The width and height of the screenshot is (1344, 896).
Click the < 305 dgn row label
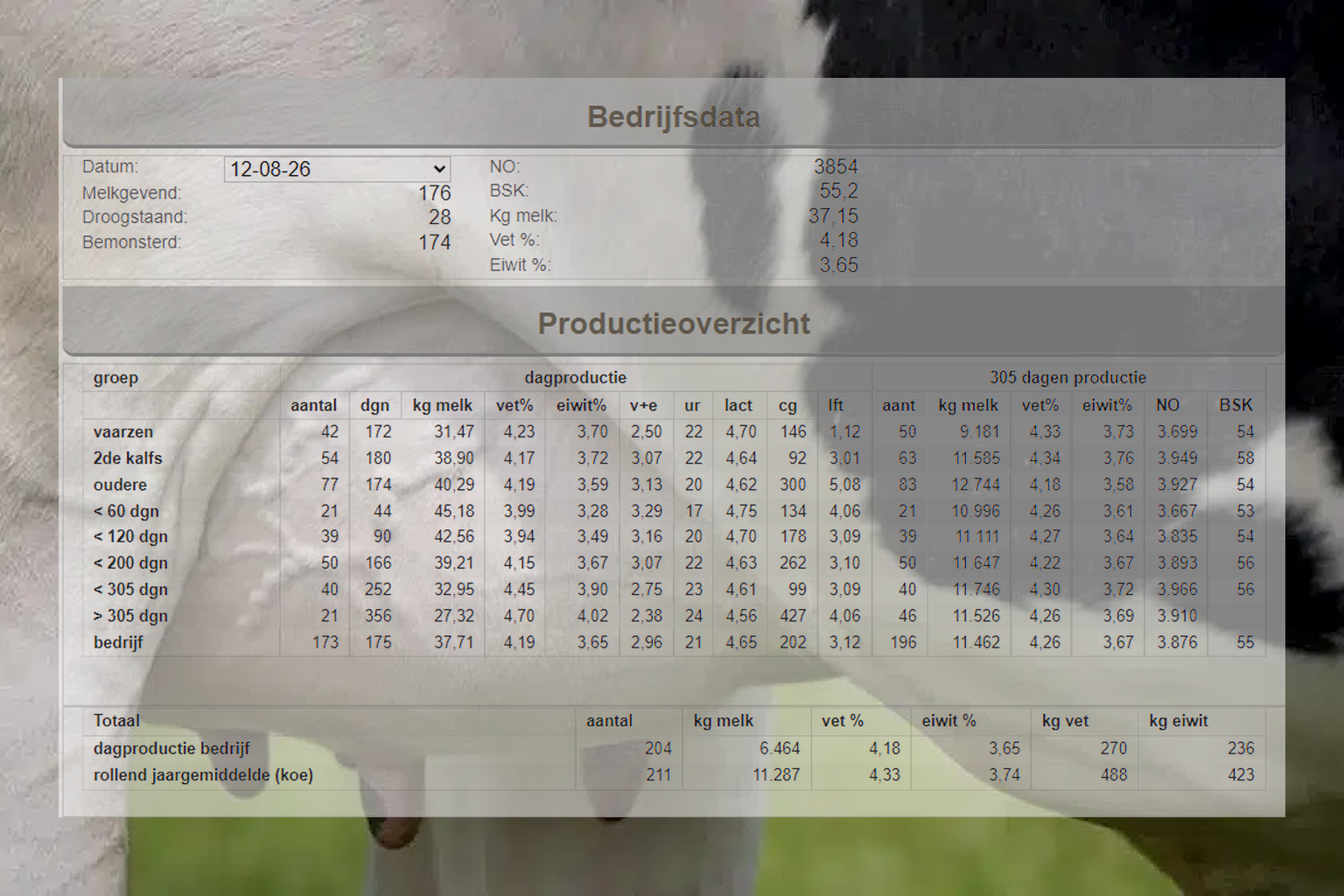130,589
